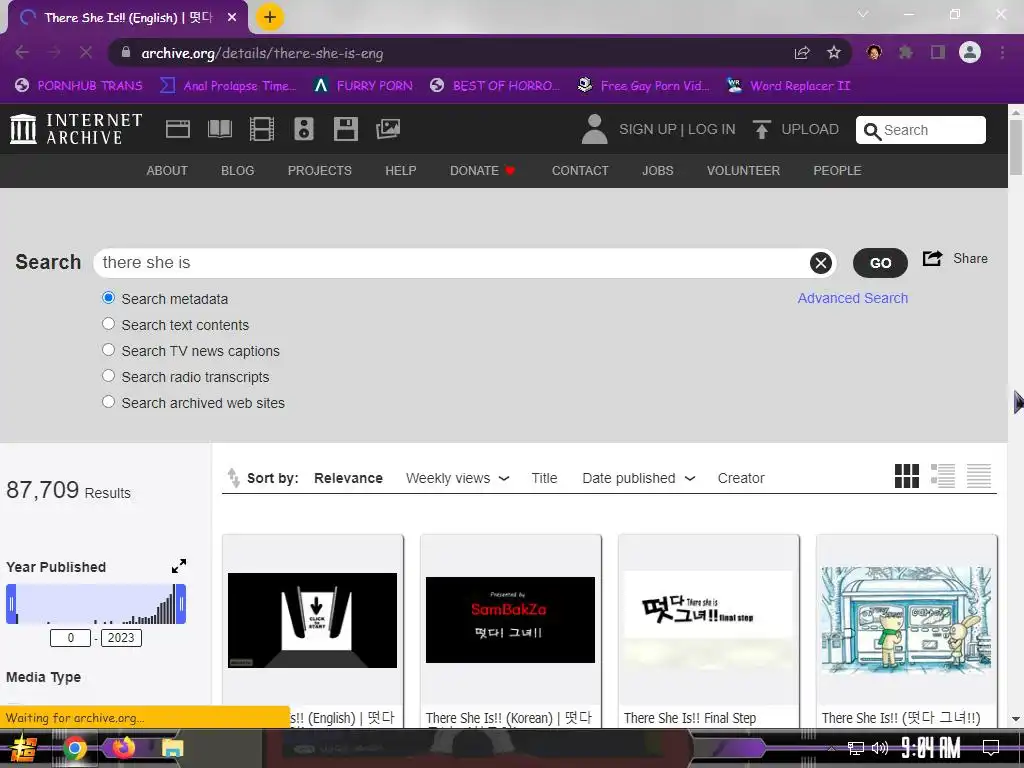Click the GO search button
Screen dimensions: 1024x768
point(880,263)
